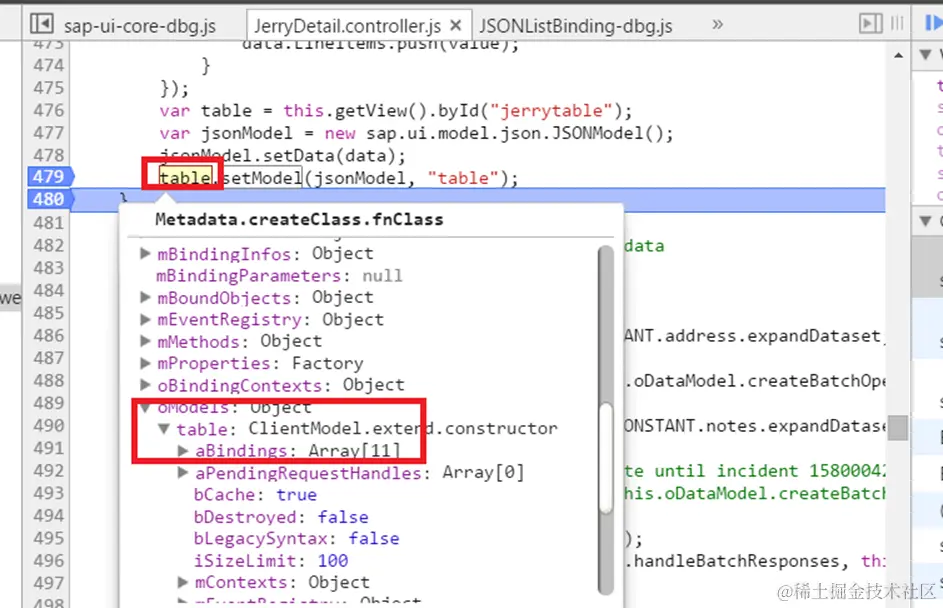
Task: Expand oBindingContexts object
Action: [x=145, y=385]
